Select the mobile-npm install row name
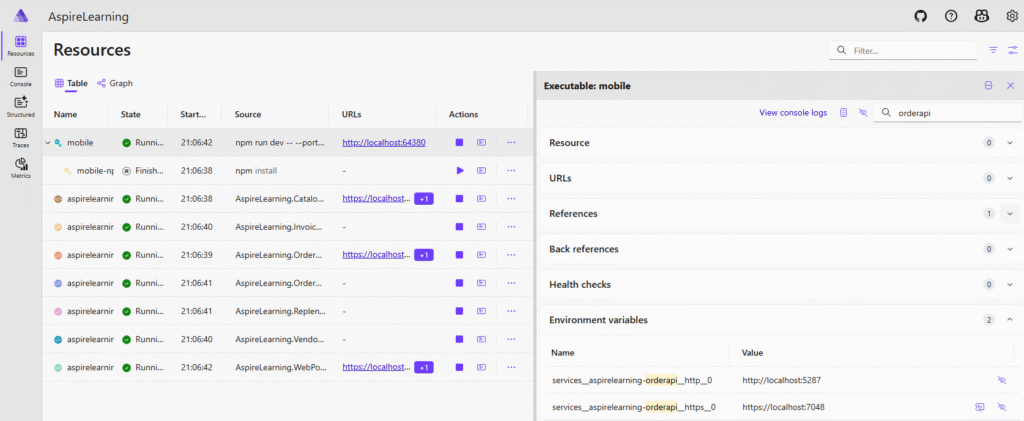Image resolution: width=1024 pixels, height=421 pixels. pyautogui.click(x=95, y=170)
